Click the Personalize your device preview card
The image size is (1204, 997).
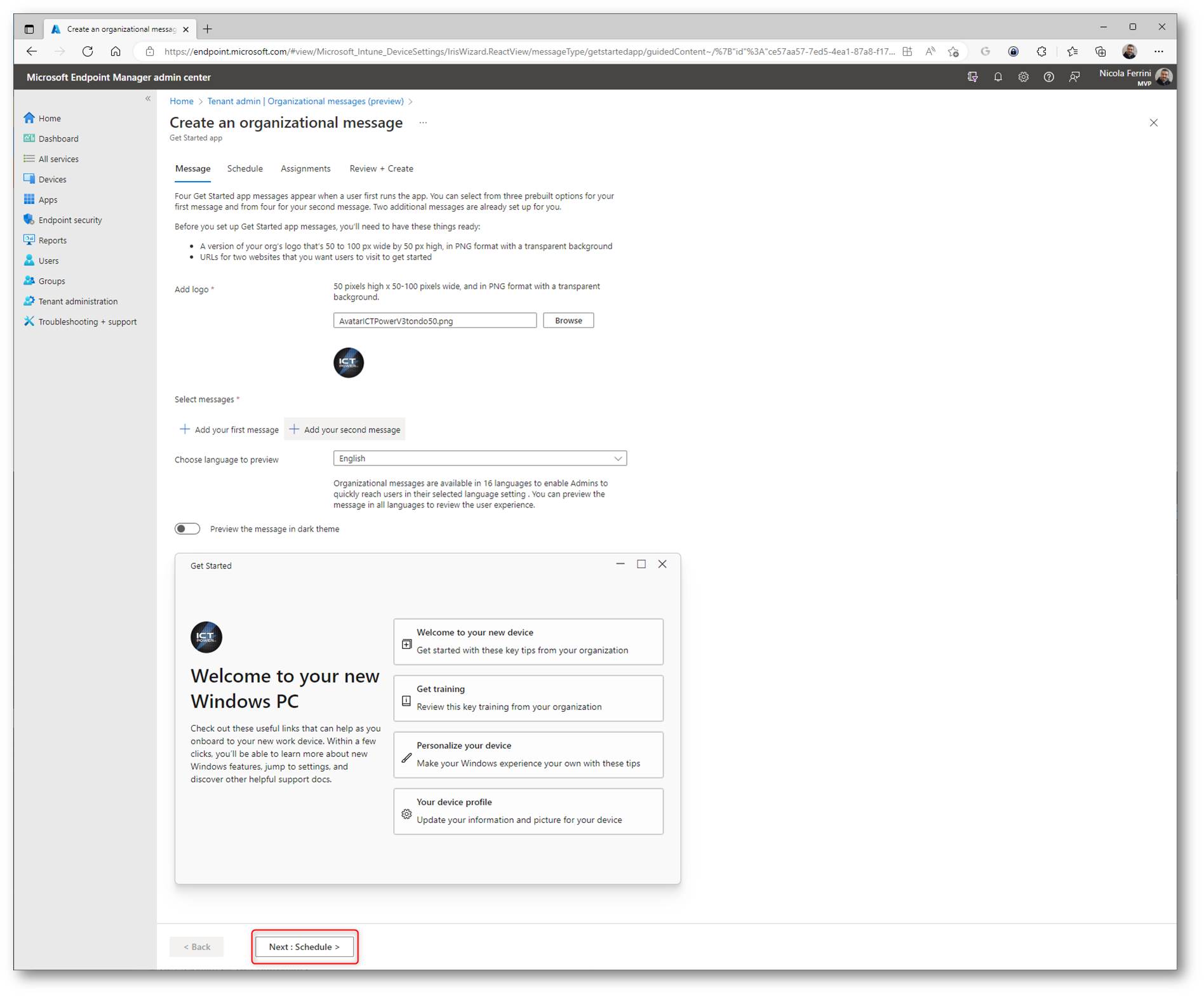528,754
